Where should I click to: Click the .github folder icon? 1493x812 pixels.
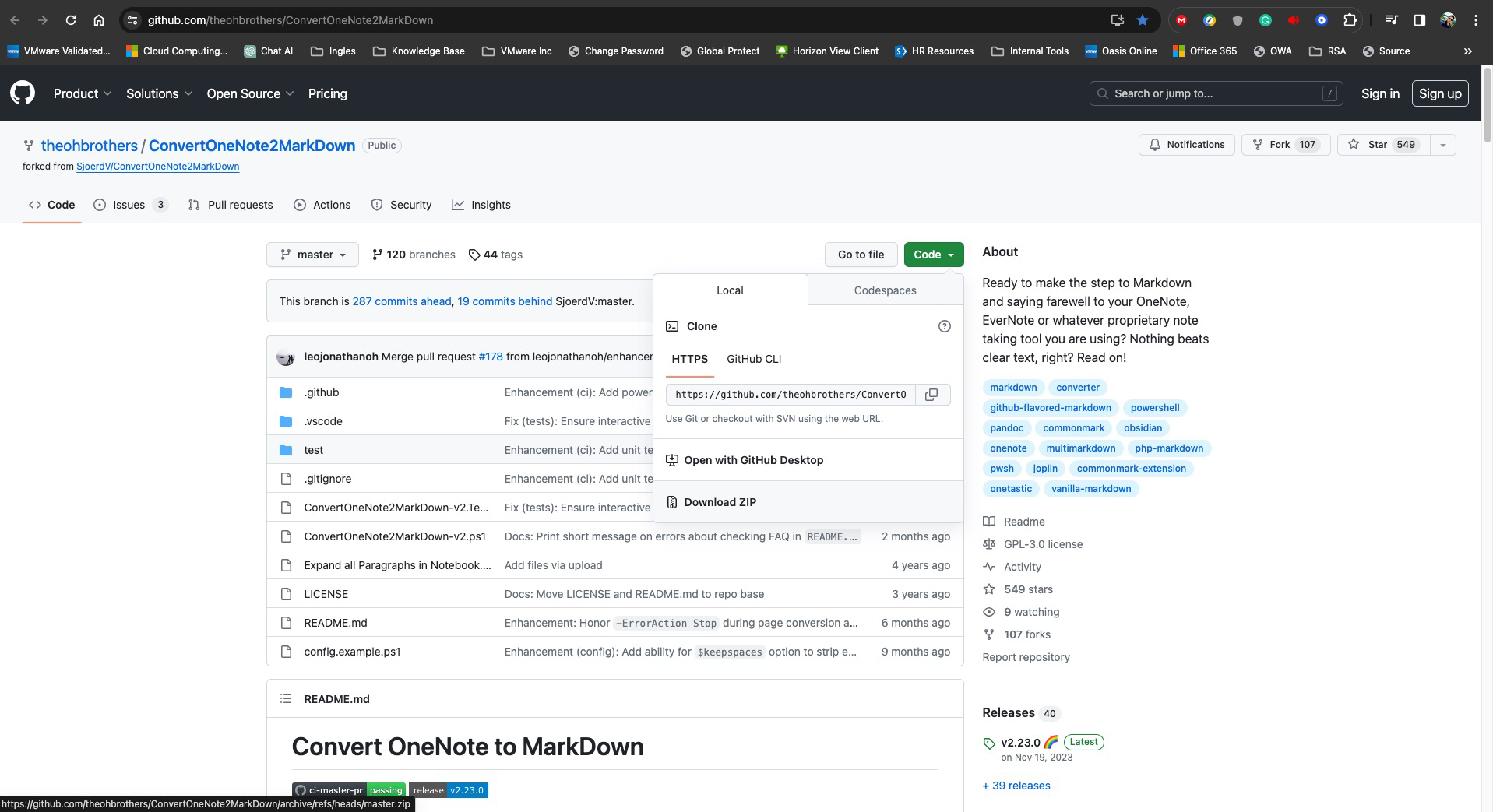[x=286, y=392]
